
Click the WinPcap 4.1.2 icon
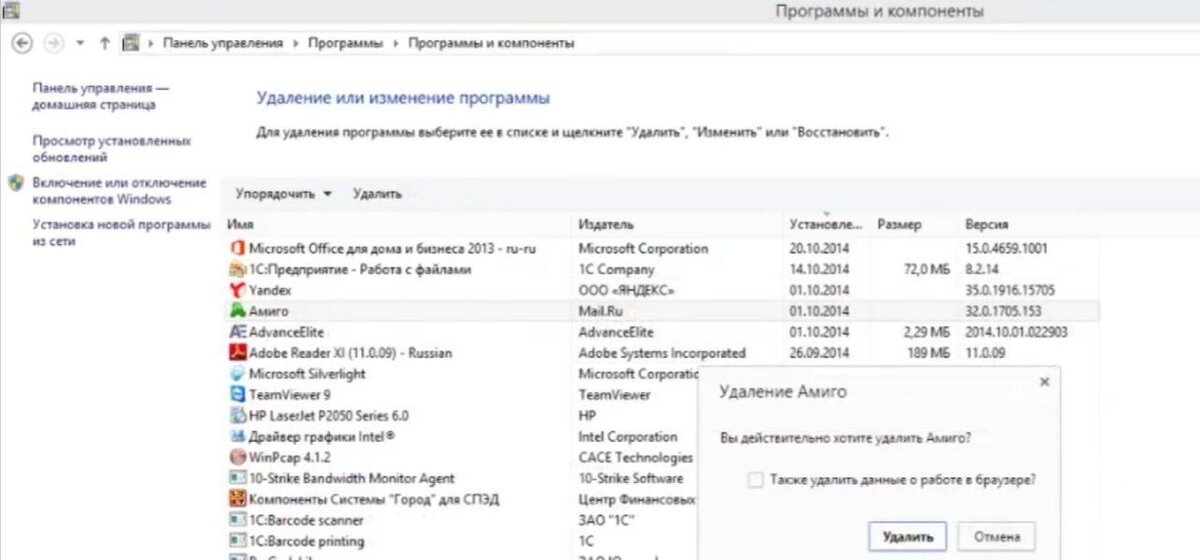pyautogui.click(x=238, y=458)
